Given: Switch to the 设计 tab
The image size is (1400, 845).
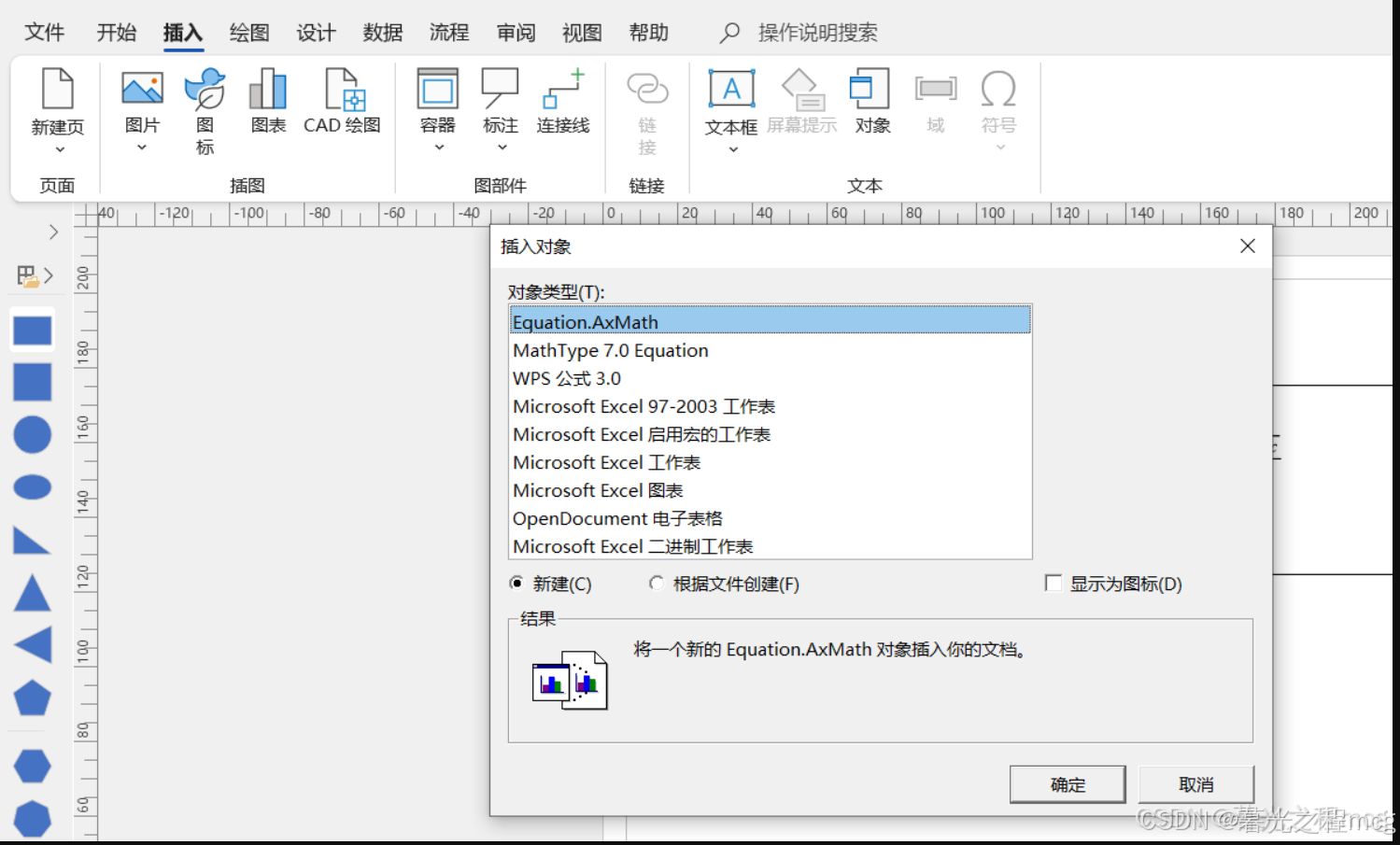Looking at the screenshot, I should [x=316, y=33].
